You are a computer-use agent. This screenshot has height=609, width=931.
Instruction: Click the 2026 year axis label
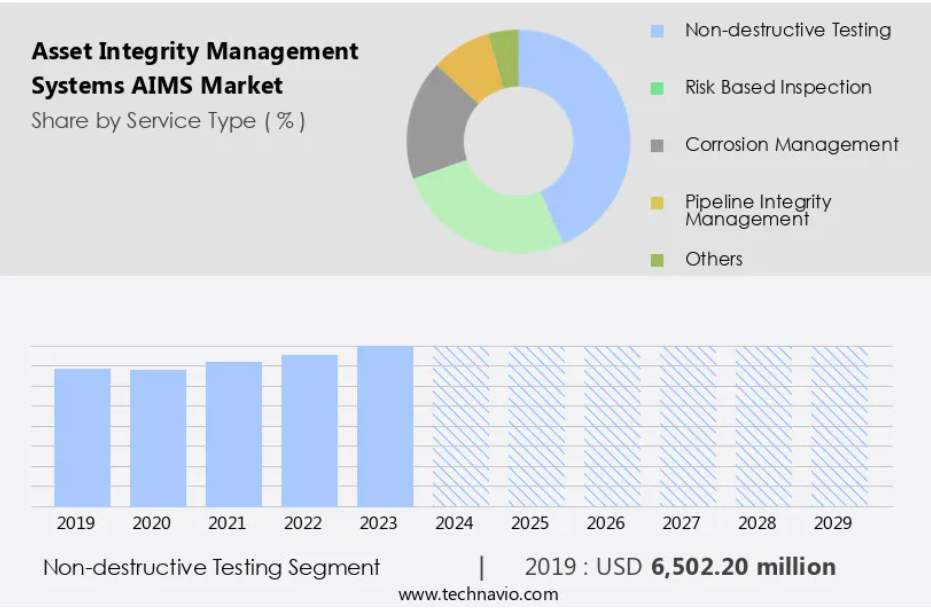(x=606, y=523)
